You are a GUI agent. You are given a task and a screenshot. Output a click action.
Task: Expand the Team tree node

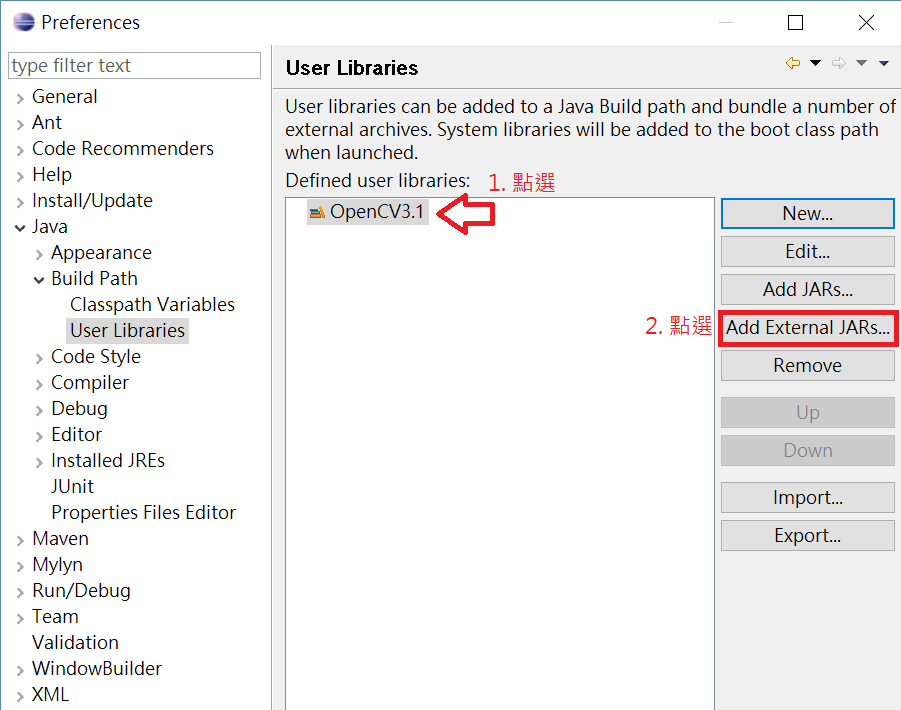(20, 619)
